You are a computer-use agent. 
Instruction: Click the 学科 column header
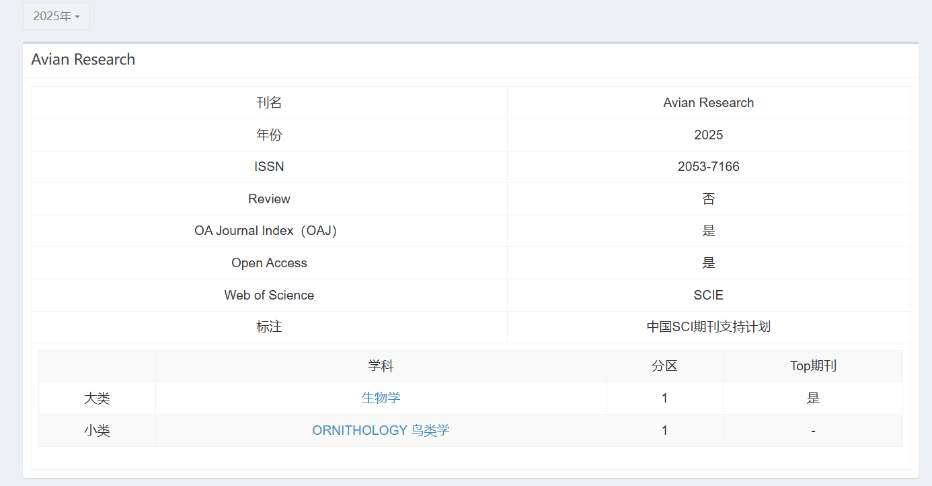[381, 366]
